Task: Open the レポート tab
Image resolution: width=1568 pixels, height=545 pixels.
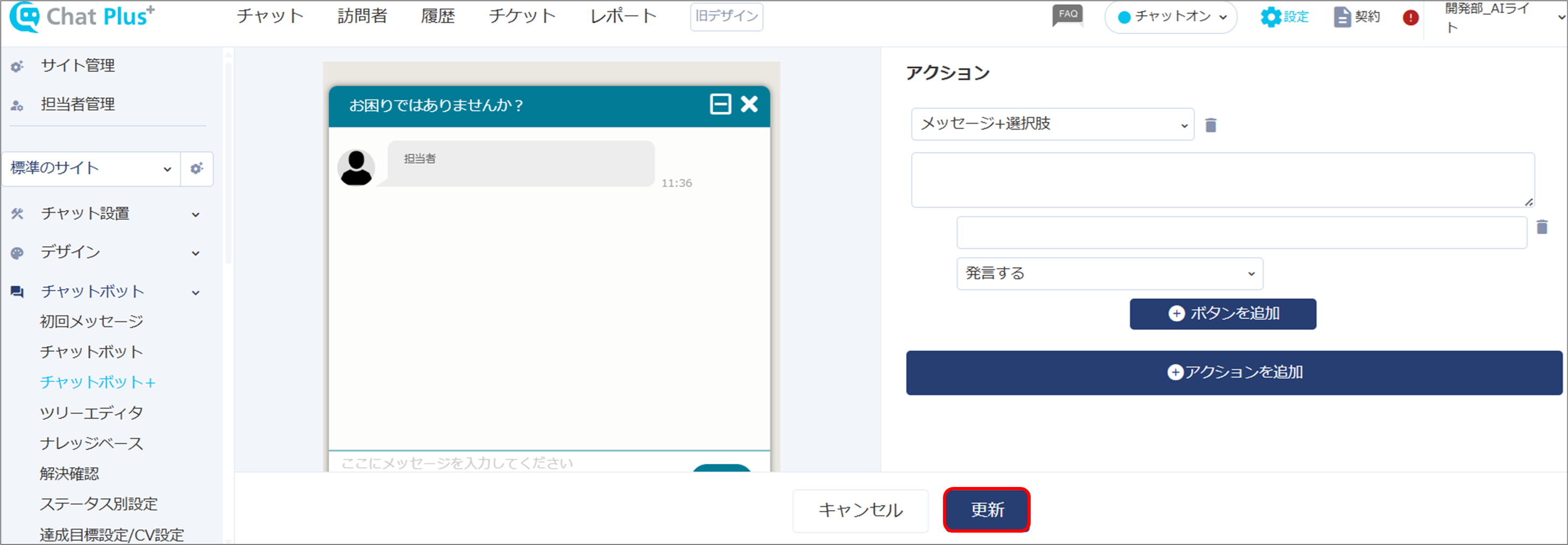Action: 623,16
